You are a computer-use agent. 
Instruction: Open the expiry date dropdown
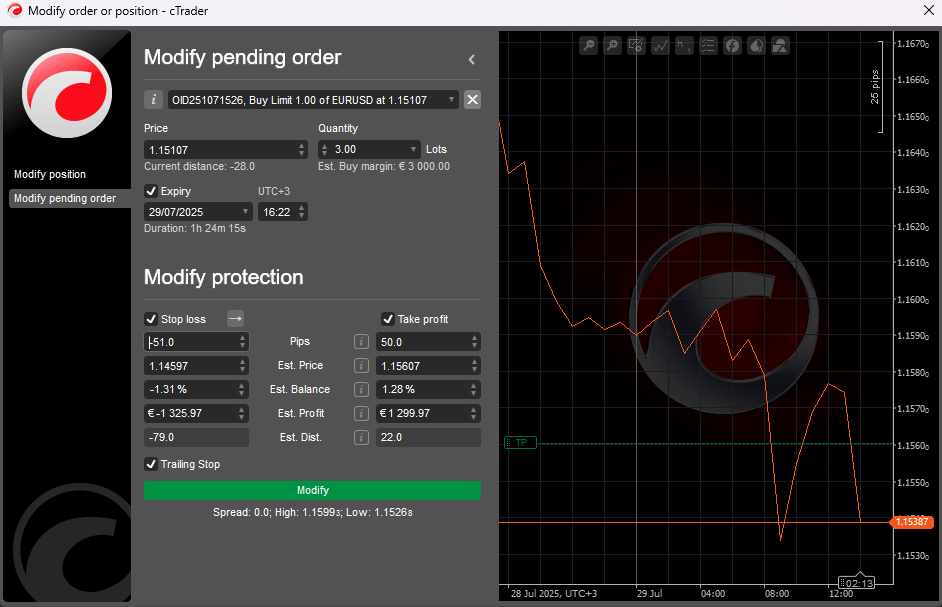[x=246, y=212]
